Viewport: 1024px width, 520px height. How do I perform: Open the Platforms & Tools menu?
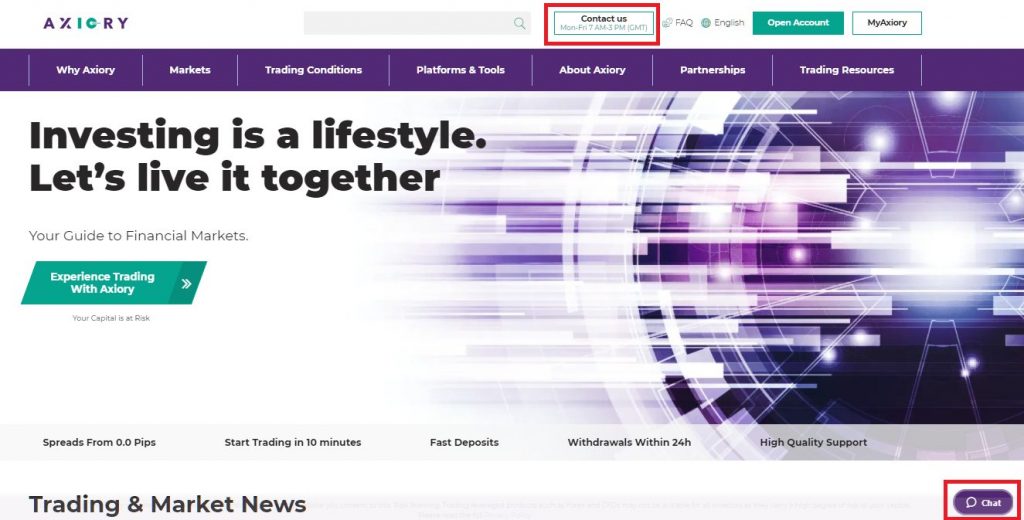tap(460, 70)
